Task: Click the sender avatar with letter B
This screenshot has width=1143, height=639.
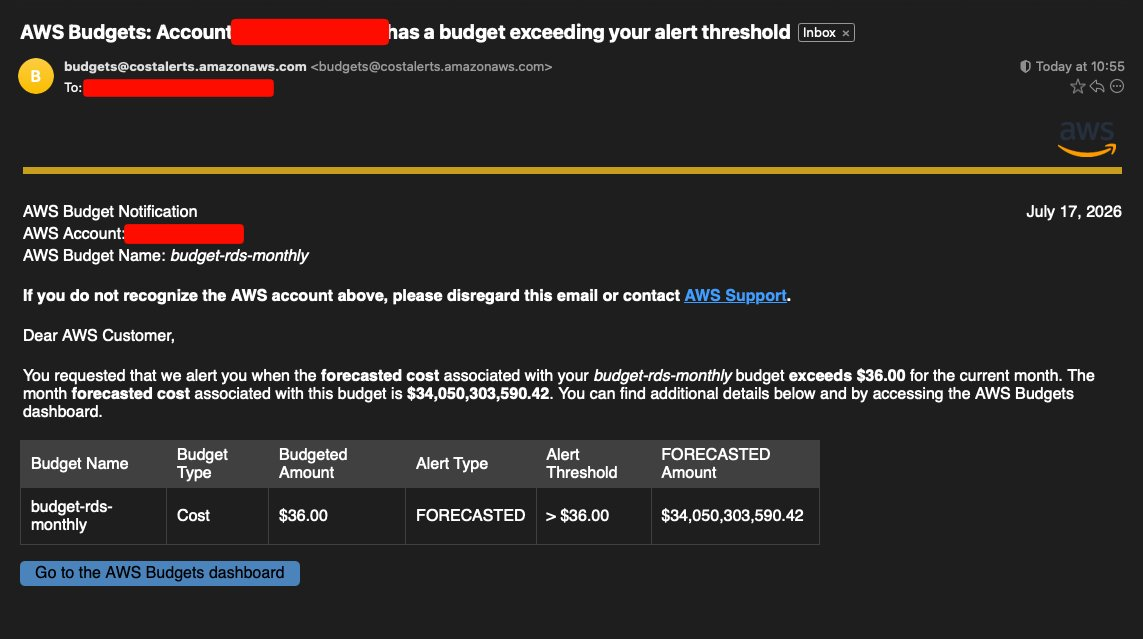Action: click(36, 77)
